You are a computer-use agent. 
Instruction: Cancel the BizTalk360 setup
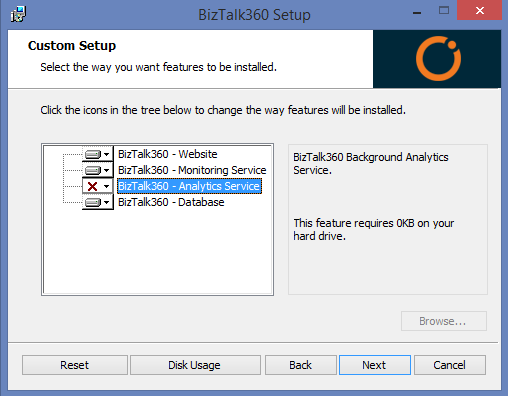tap(450, 365)
